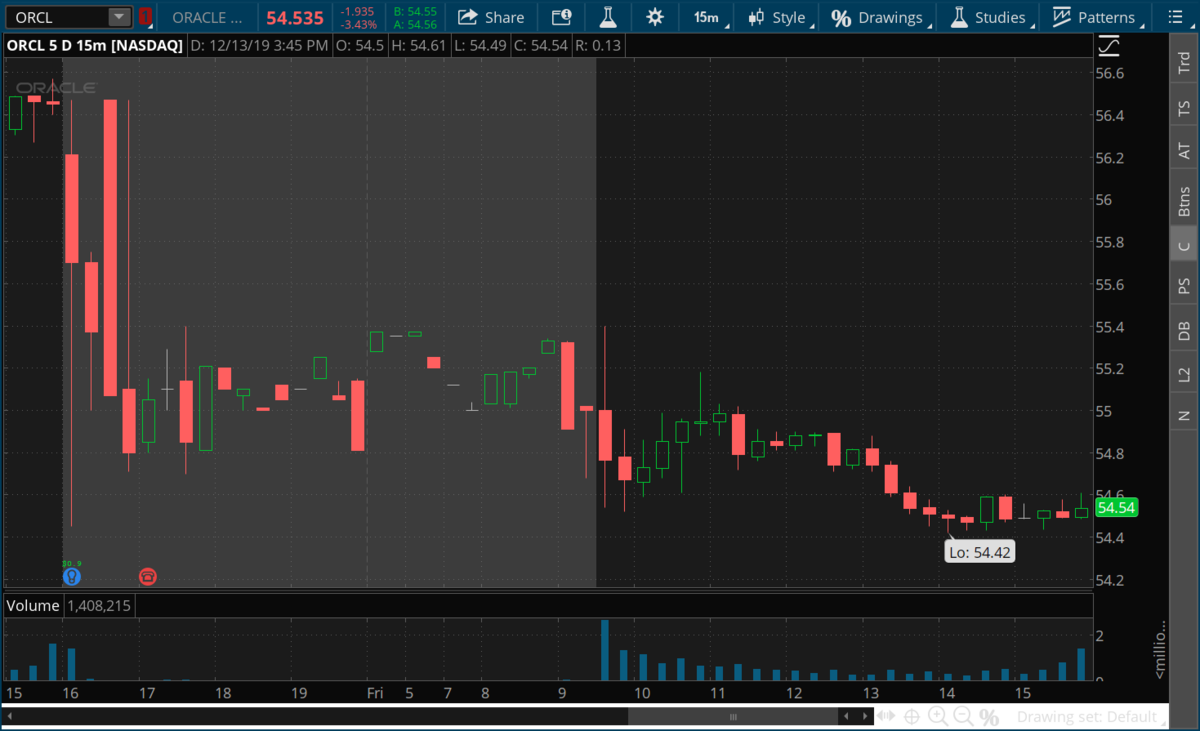Viewport: 1200px width, 731px height.
Task: Click the Share arrow icon
Action: click(467, 17)
